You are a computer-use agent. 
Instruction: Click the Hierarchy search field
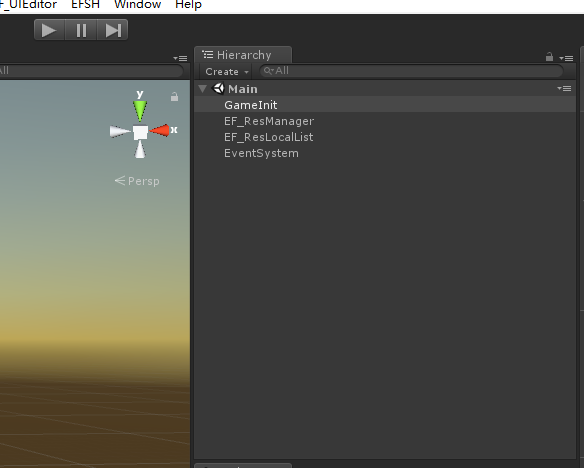411,71
